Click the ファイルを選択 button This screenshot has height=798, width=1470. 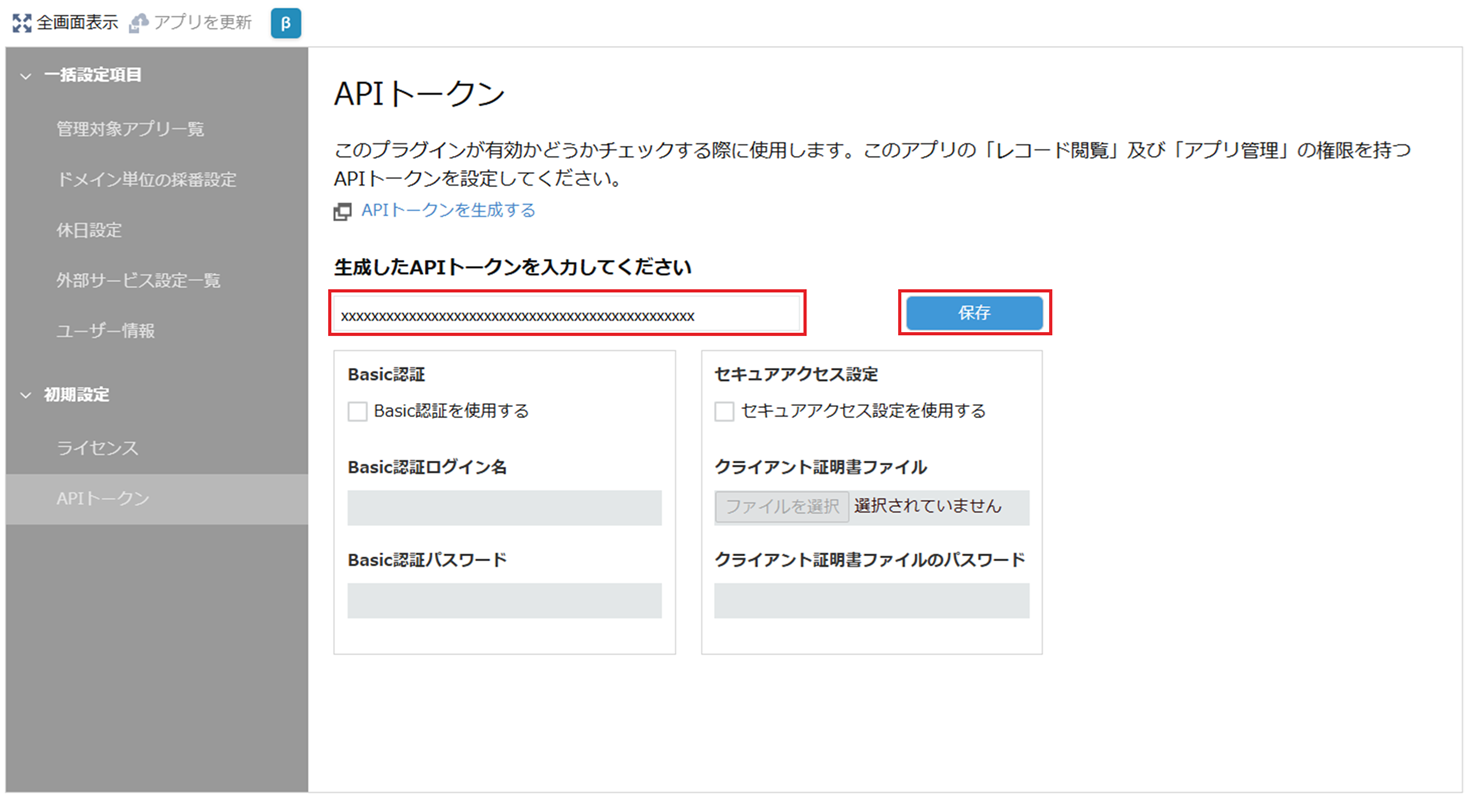782,507
